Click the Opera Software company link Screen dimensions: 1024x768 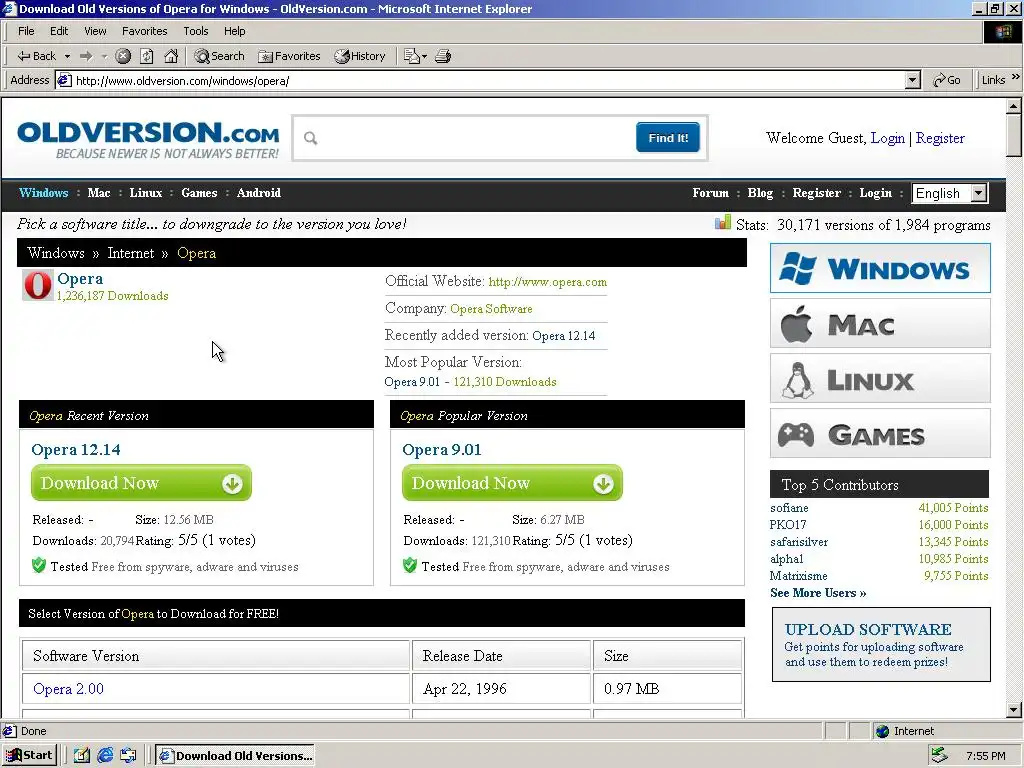(x=491, y=309)
